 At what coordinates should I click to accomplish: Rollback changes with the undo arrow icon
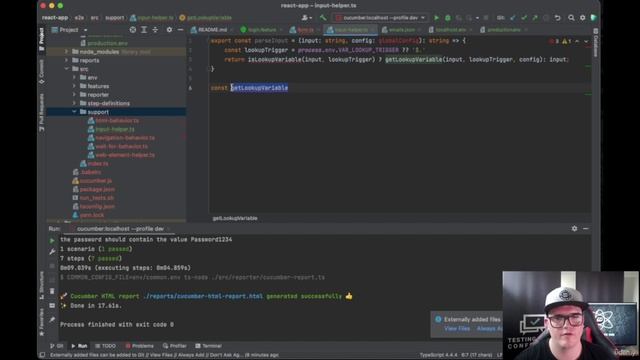click(x=558, y=18)
